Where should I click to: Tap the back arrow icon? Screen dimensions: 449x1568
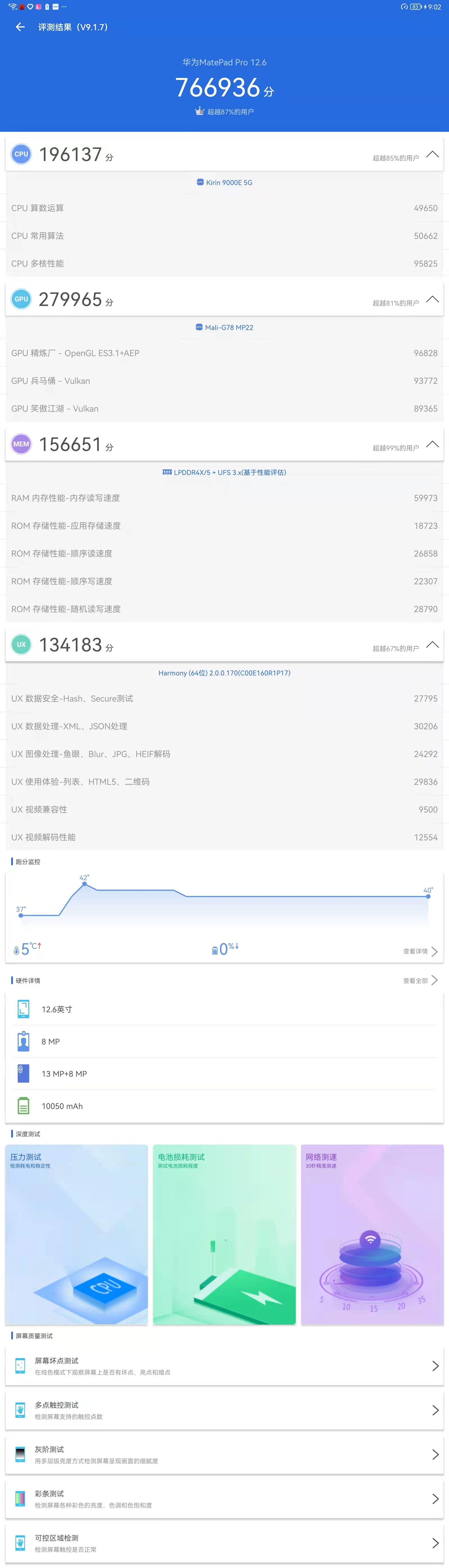(x=20, y=27)
